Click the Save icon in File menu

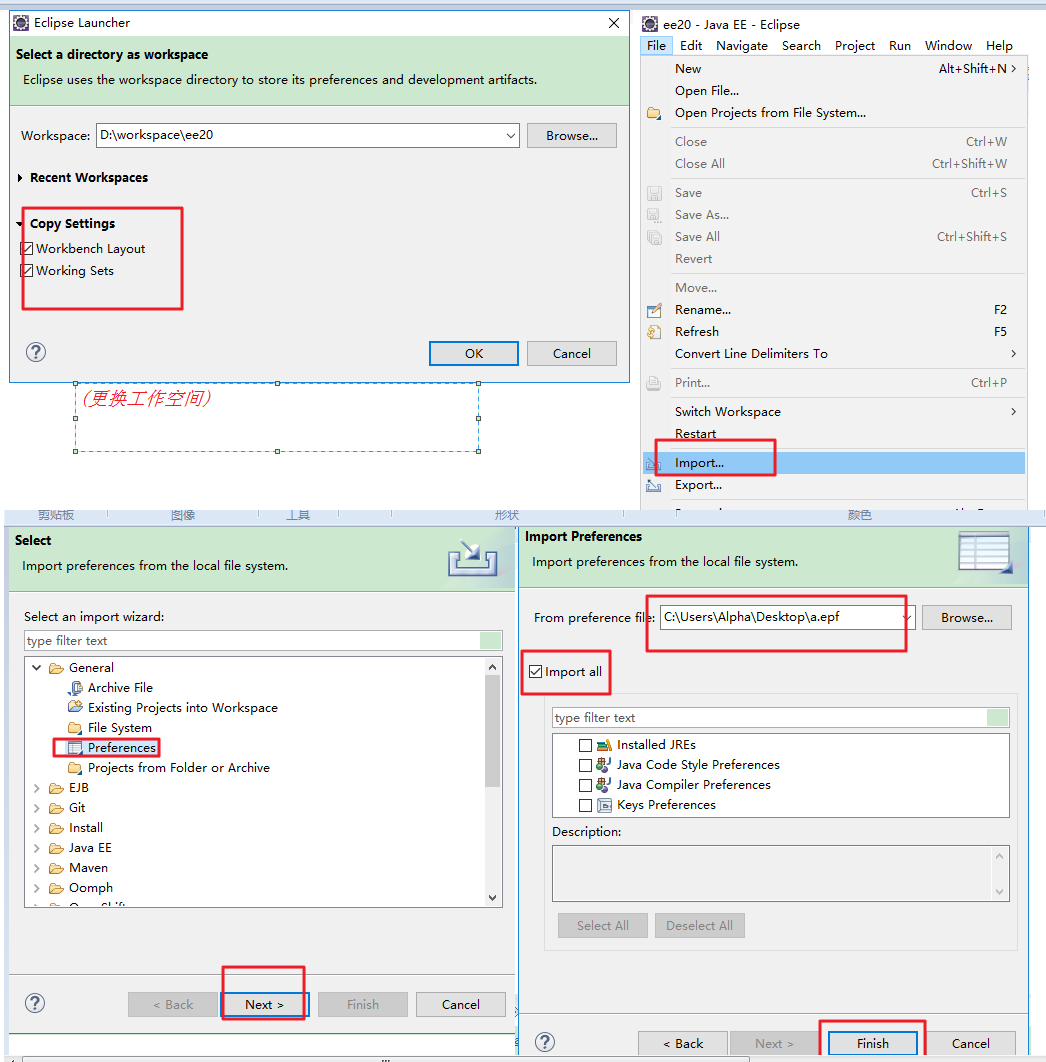654,193
